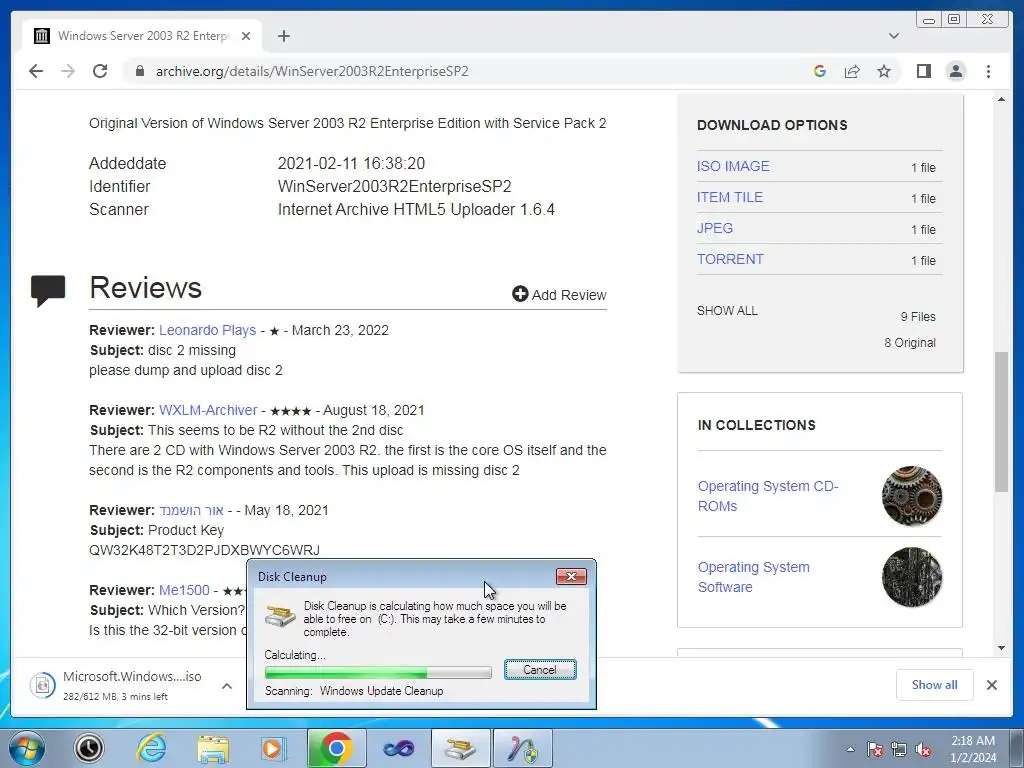Open the clock app in taskbar
Image resolution: width=1024 pixels, height=768 pixels.
pyautogui.click(x=89, y=748)
